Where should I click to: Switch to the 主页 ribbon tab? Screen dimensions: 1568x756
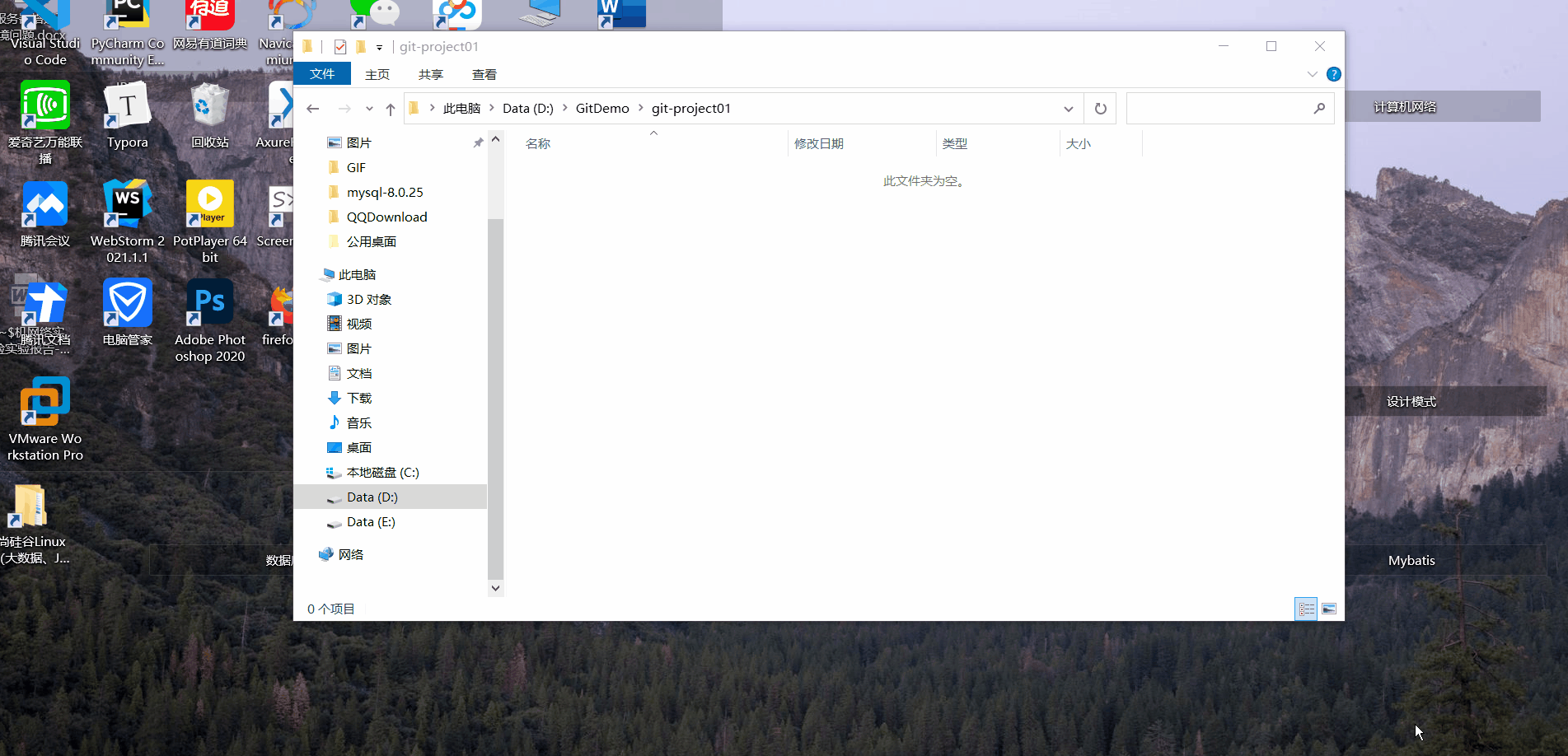[x=377, y=74]
